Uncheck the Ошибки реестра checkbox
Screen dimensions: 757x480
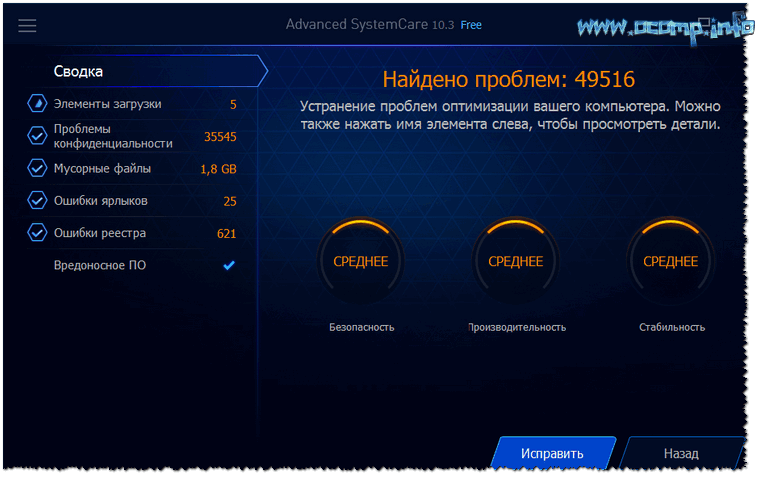[x=37, y=232]
